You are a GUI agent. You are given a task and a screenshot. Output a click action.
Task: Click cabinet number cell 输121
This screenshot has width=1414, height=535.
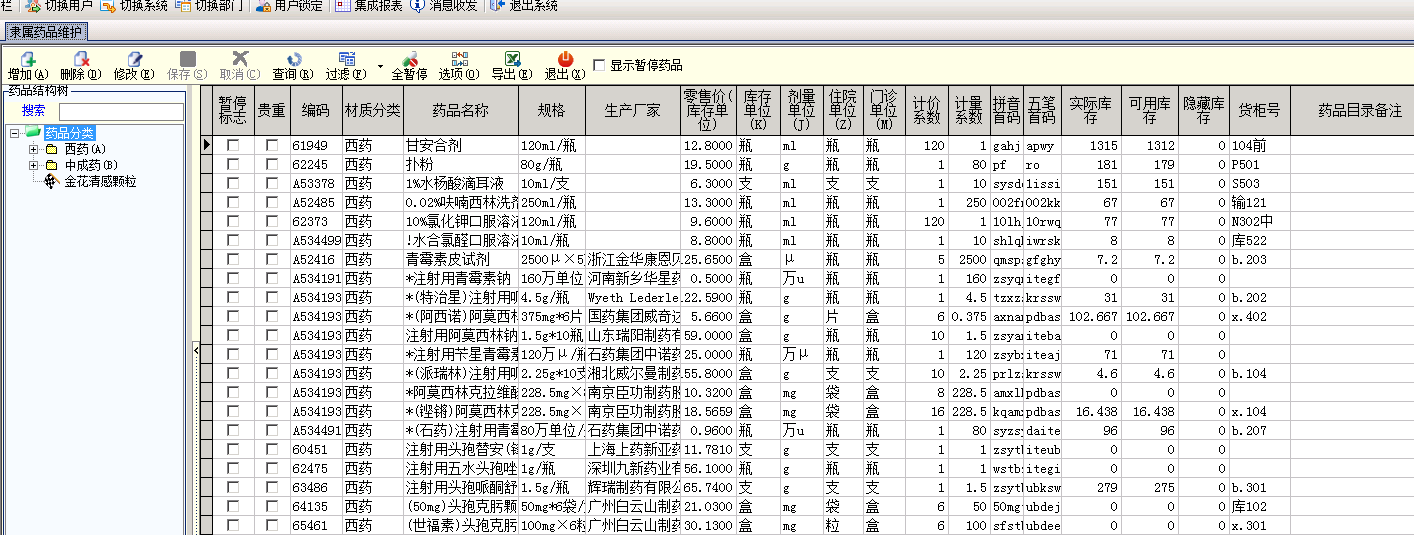pyautogui.click(x=1259, y=203)
